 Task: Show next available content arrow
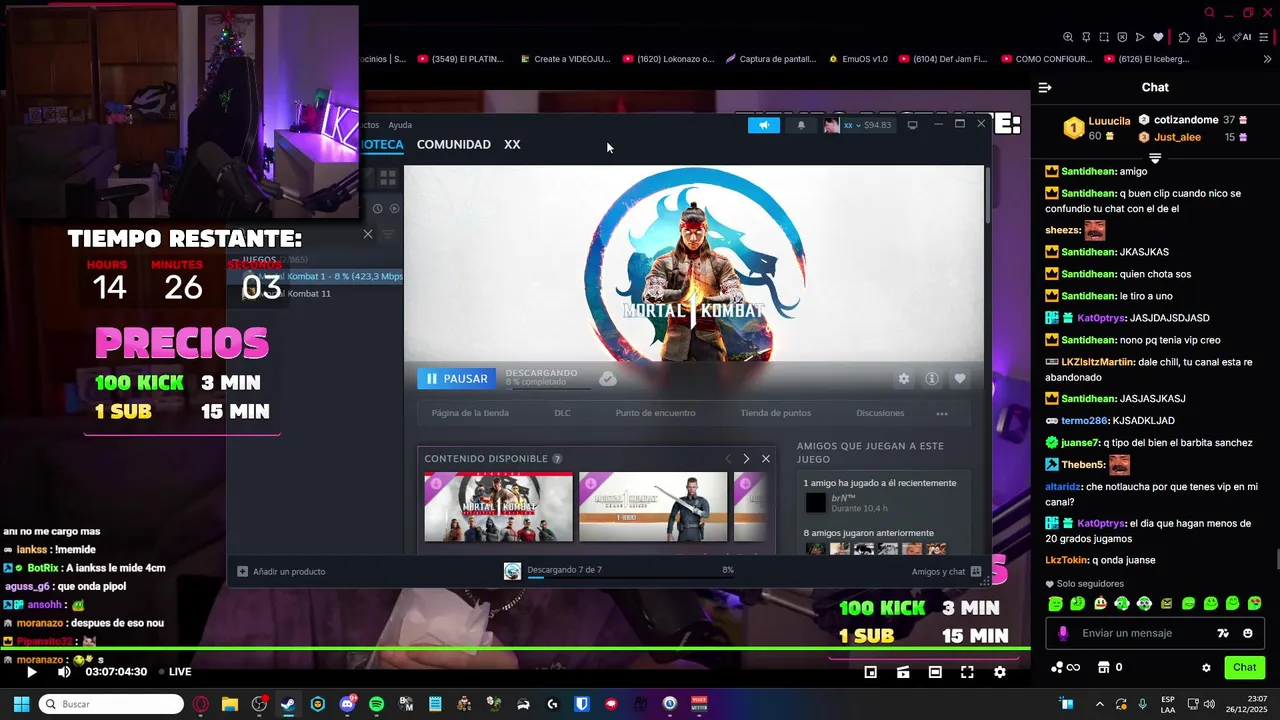click(746, 459)
